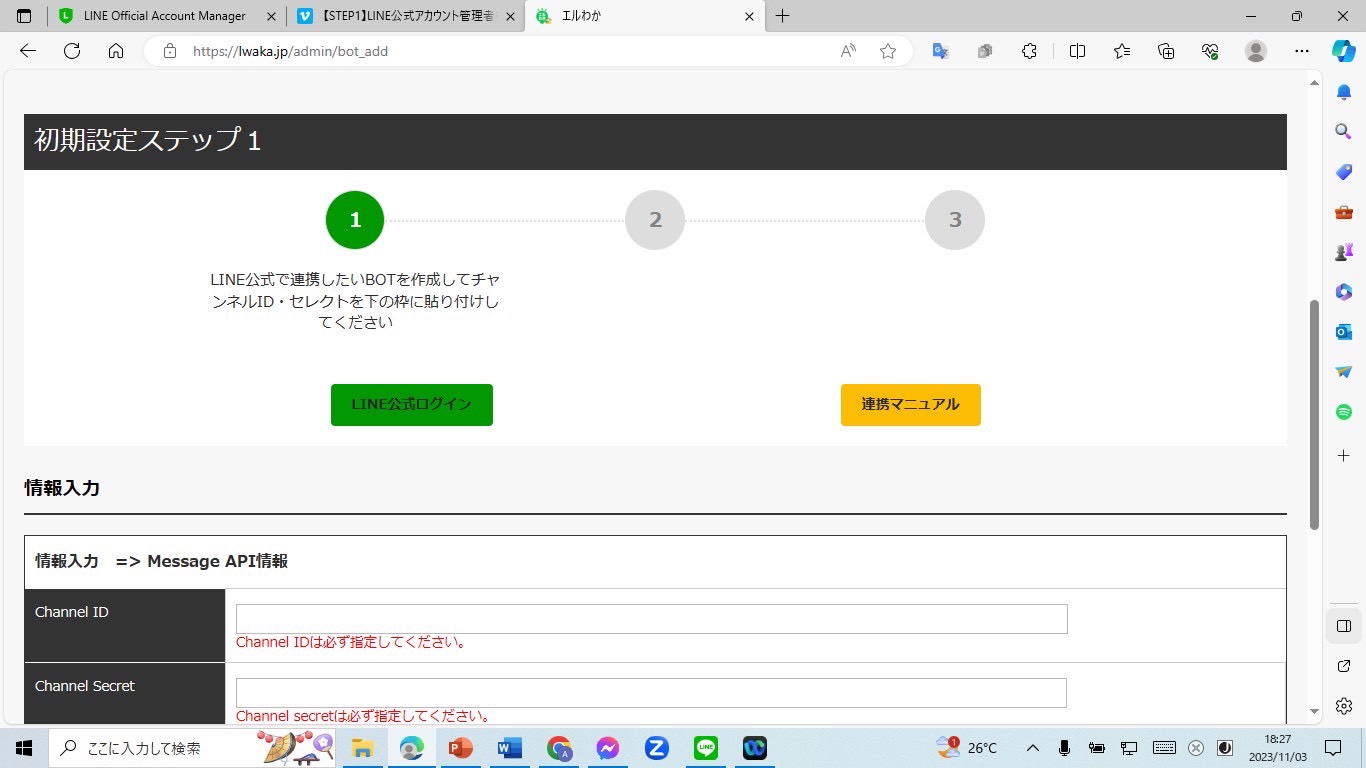Open Word from taskbar
Viewport: 1366px width, 768px height.
tap(510, 748)
